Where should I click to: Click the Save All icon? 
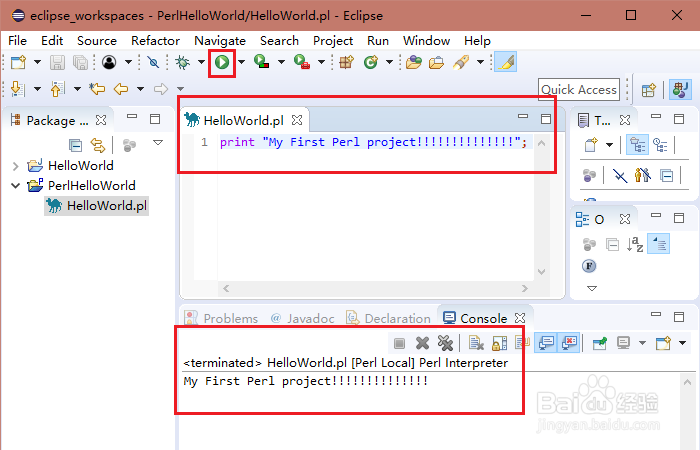[x=80, y=62]
